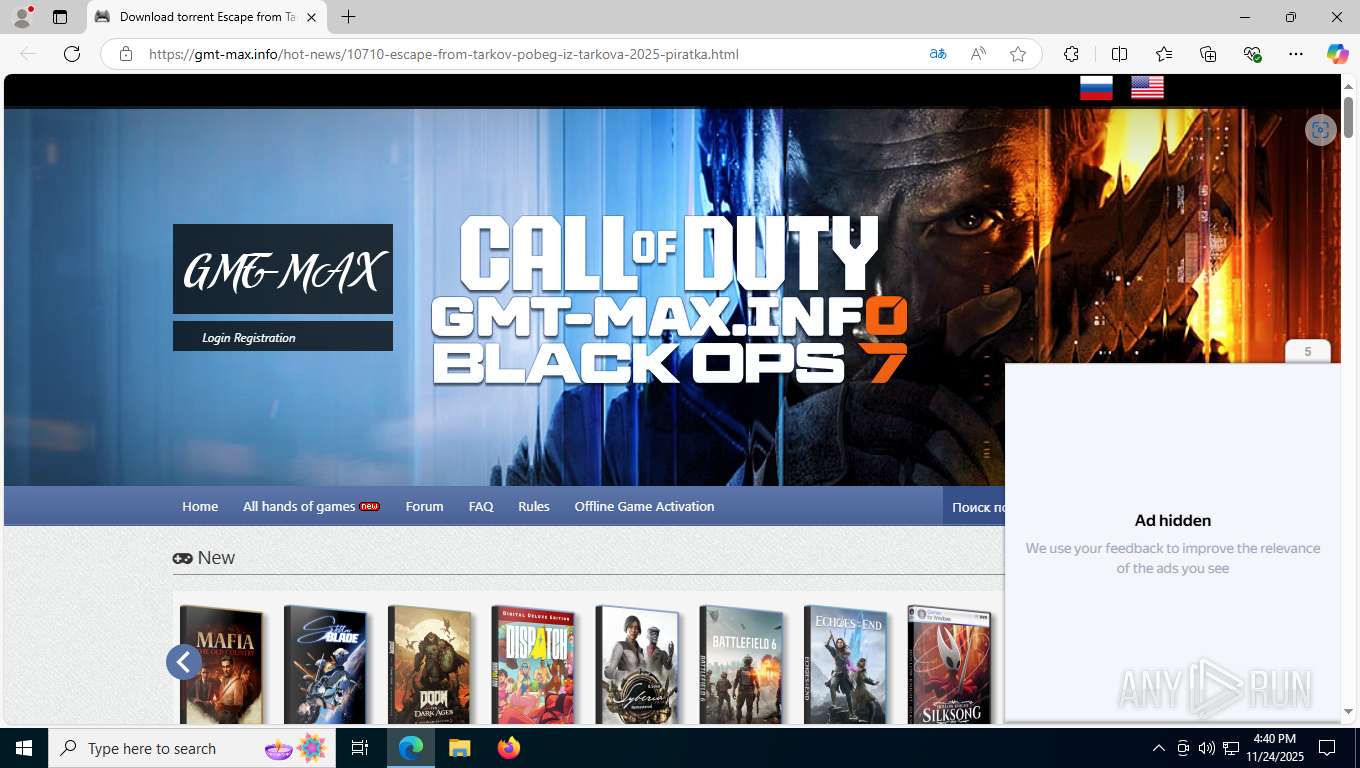The image size is (1360, 768).
Task: Switch site to US English flag
Action: coord(1147,88)
